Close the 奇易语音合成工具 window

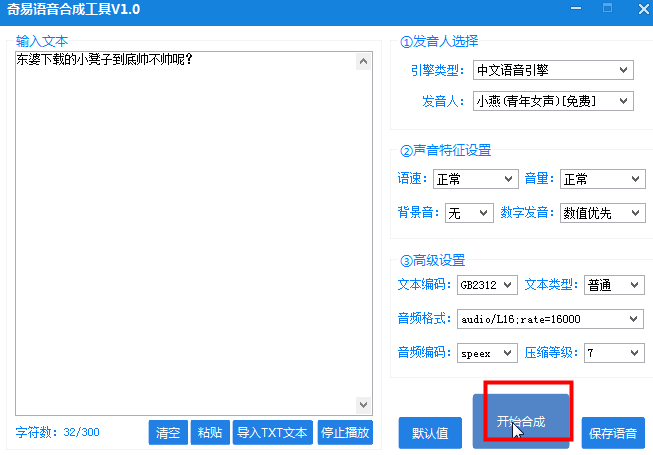point(644,9)
